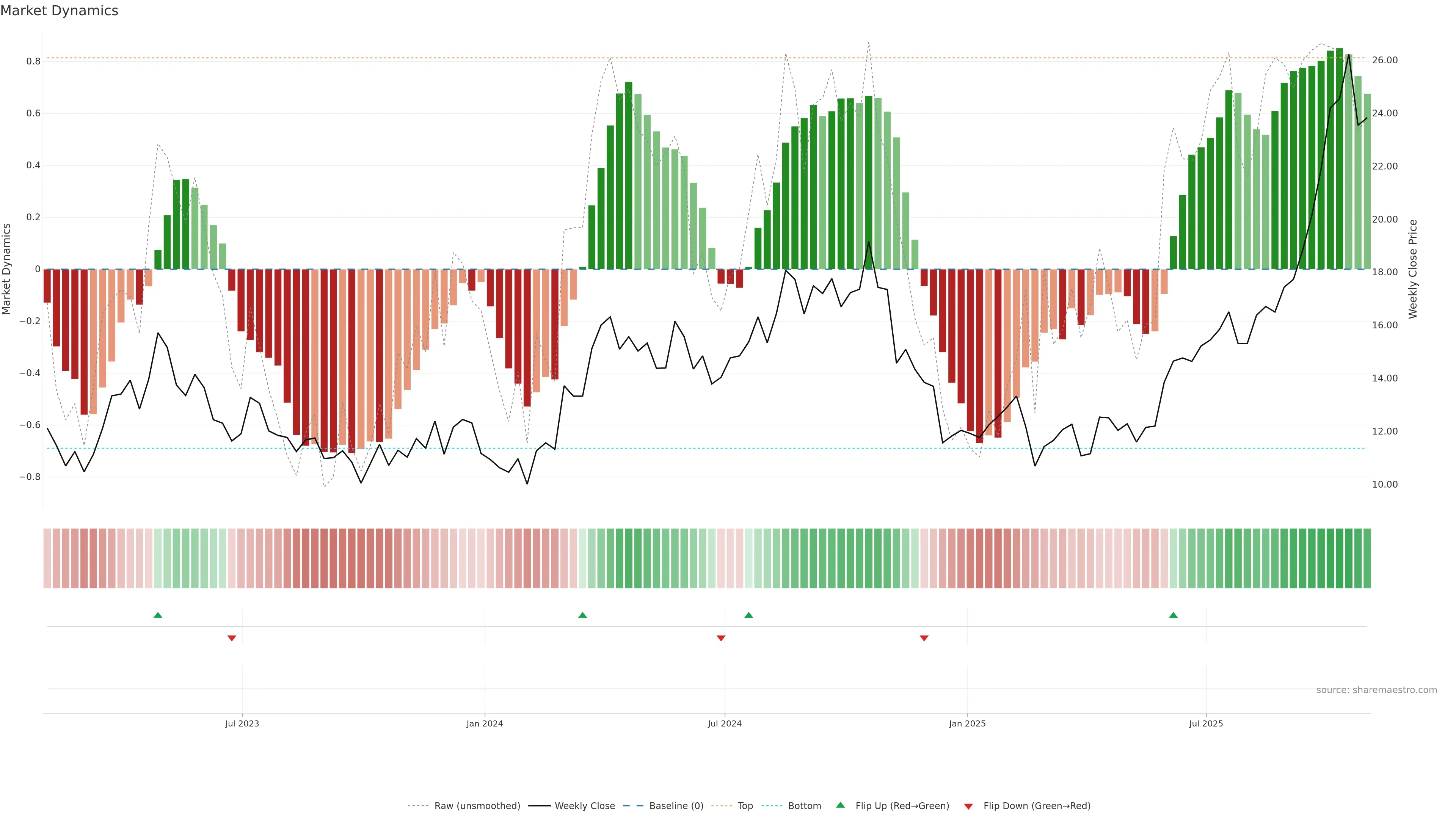Toggle the Top legend entry
This screenshot has height=819, width=1456.
[x=745, y=806]
